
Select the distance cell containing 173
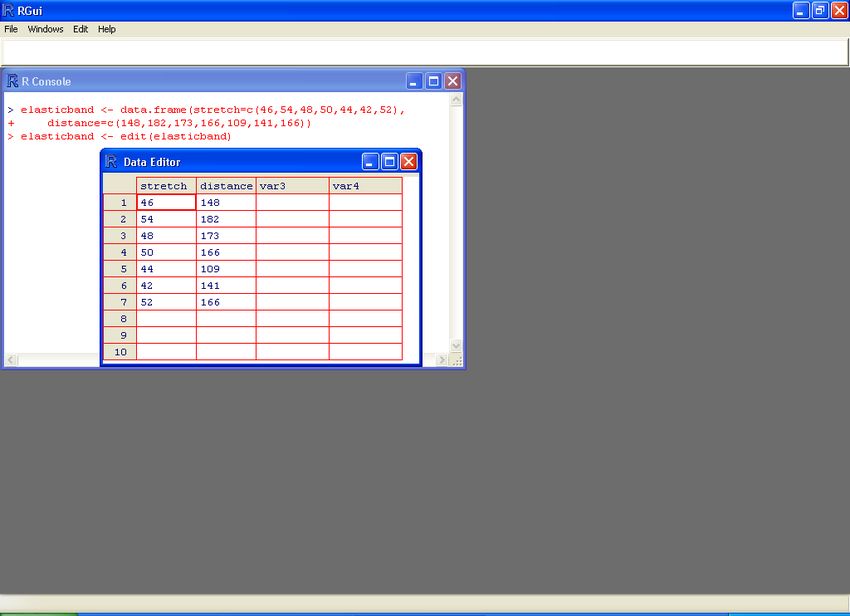(x=226, y=236)
